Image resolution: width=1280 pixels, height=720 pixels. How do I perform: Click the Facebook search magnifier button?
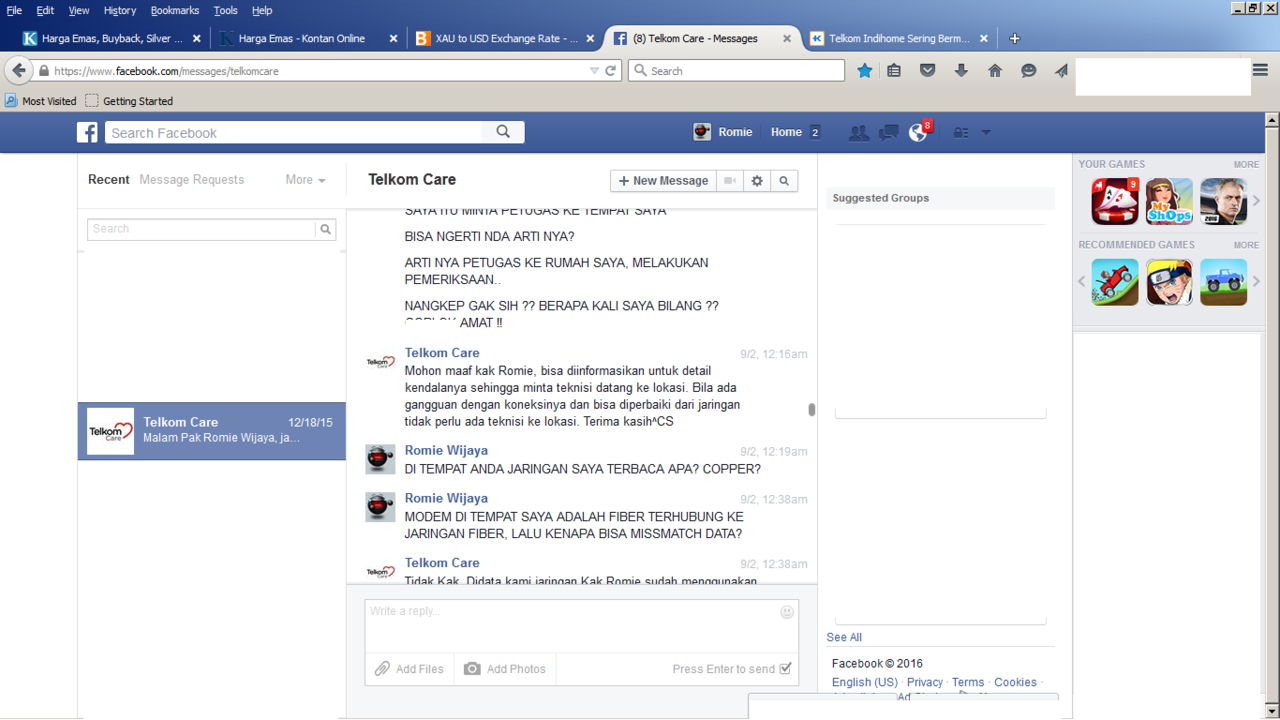(x=503, y=132)
